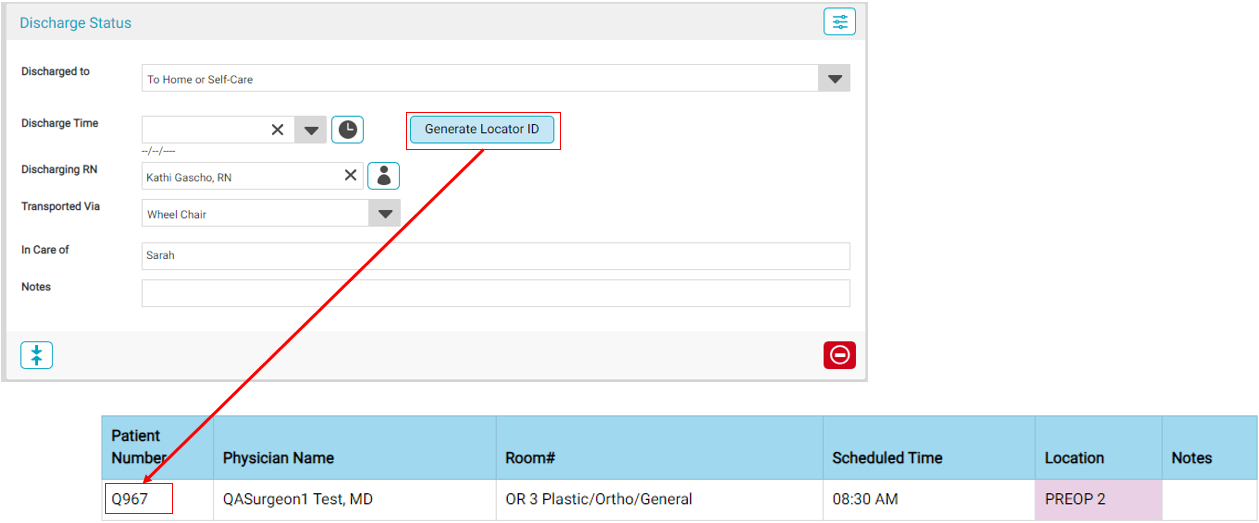The height and width of the screenshot is (523, 1259).
Task: Clear Kathi Gascho from Discharging RN
Action: point(351,176)
